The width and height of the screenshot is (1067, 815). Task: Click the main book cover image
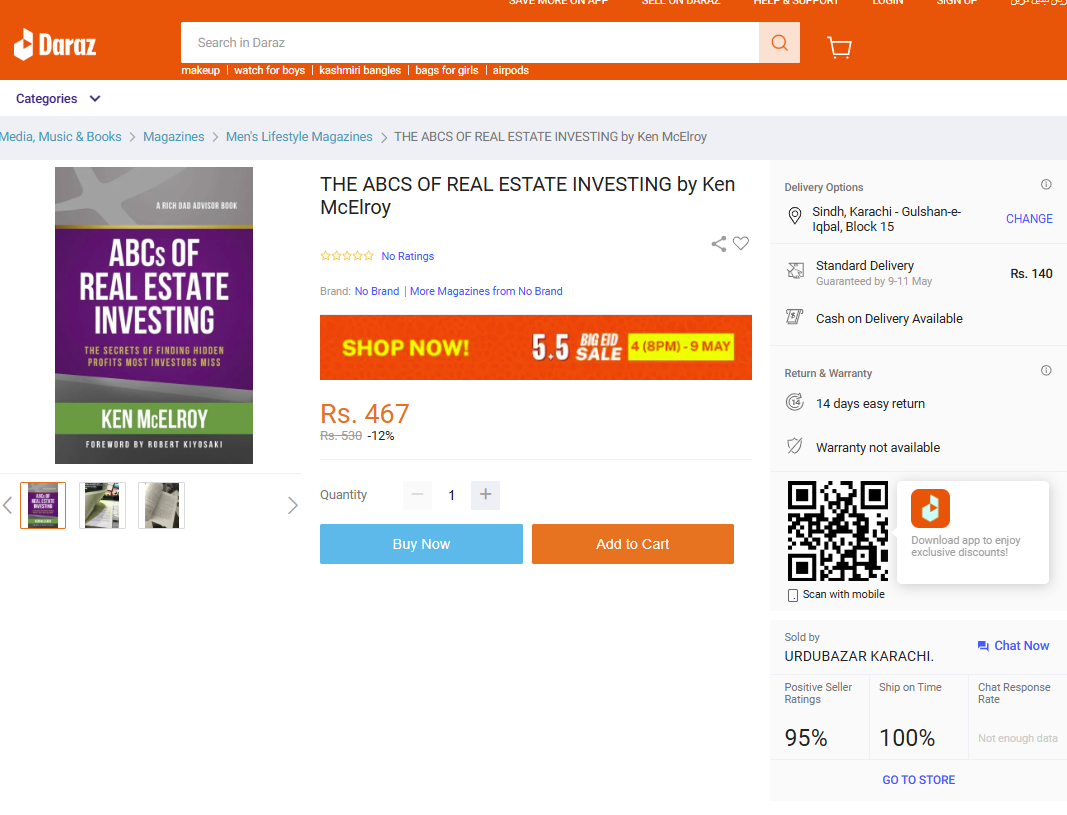tap(154, 316)
